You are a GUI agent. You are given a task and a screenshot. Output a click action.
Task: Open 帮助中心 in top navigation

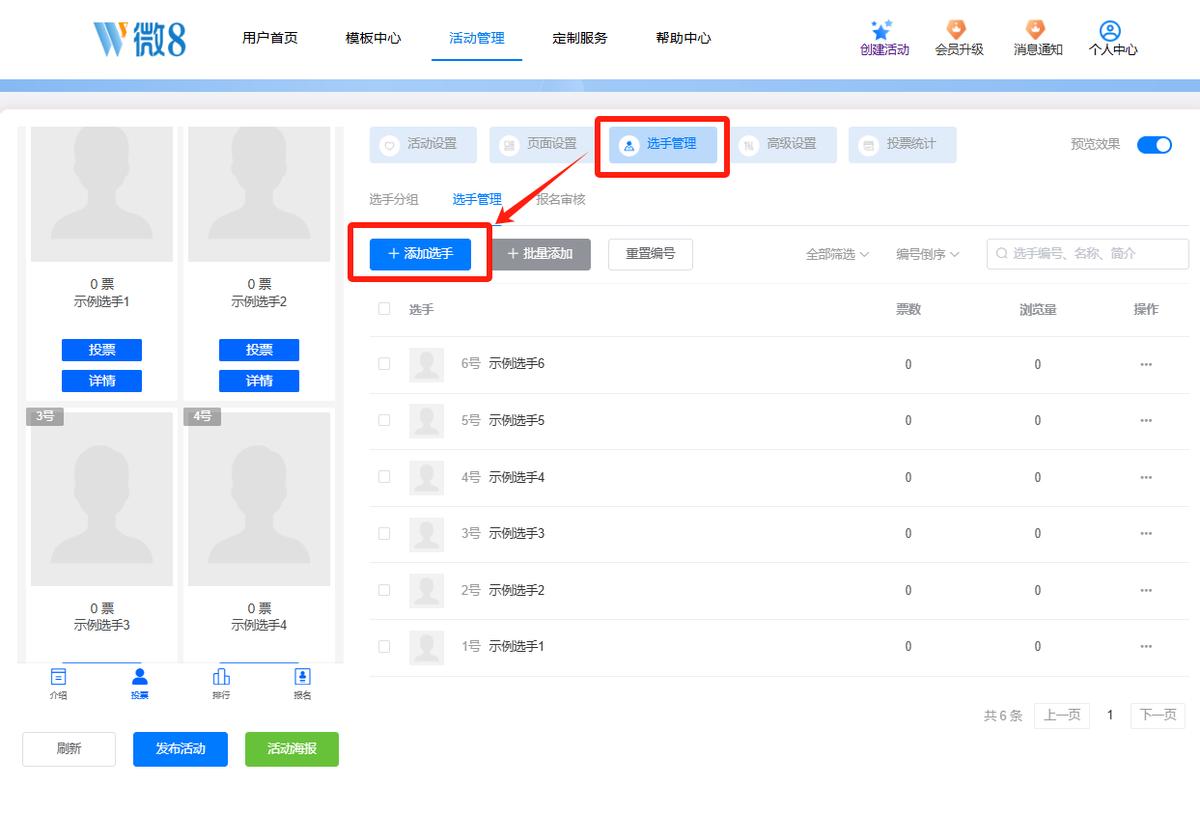point(684,38)
